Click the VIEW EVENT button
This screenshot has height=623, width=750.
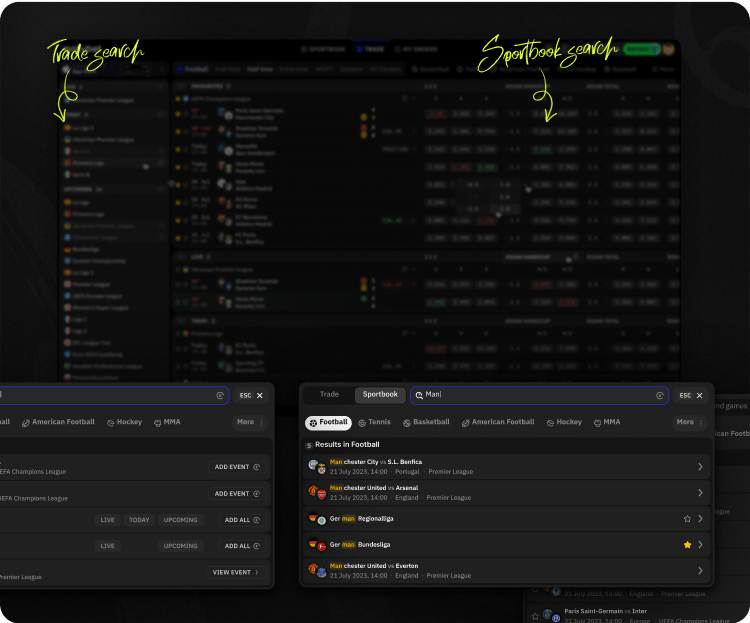coord(238,572)
